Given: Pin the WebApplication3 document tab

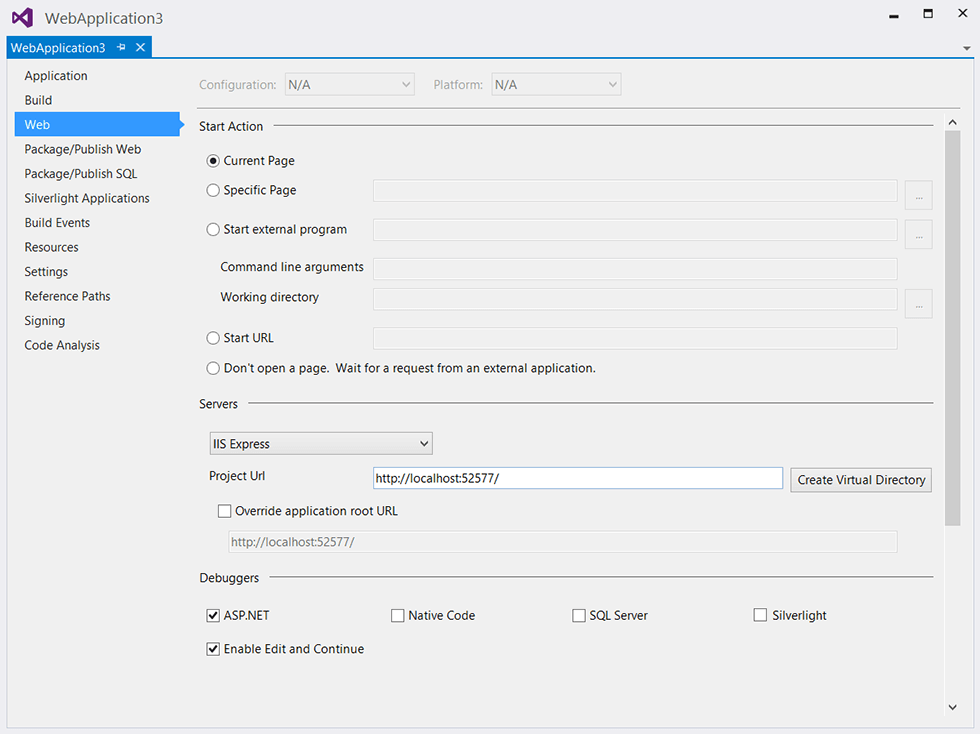Looking at the screenshot, I should click(x=121, y=48).
